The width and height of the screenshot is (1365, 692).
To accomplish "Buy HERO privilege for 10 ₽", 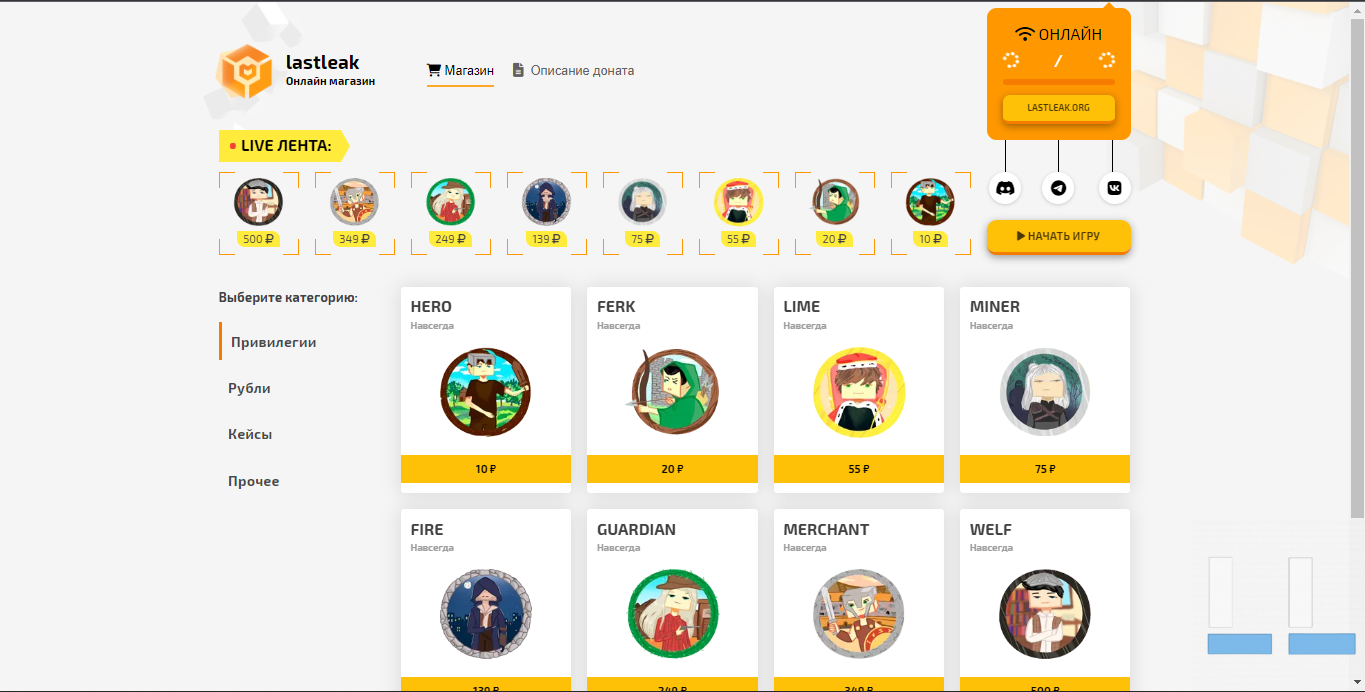I will click(x=486, y=469).
